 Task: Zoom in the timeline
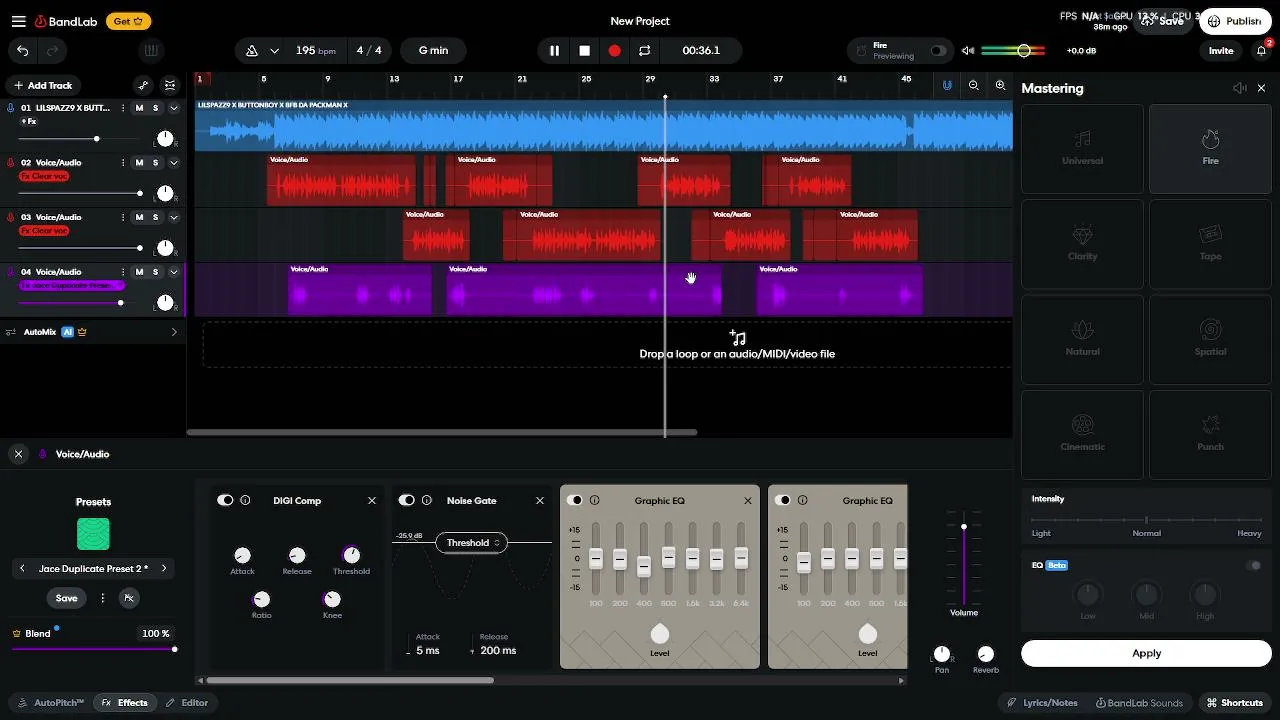pos(1000,86)
